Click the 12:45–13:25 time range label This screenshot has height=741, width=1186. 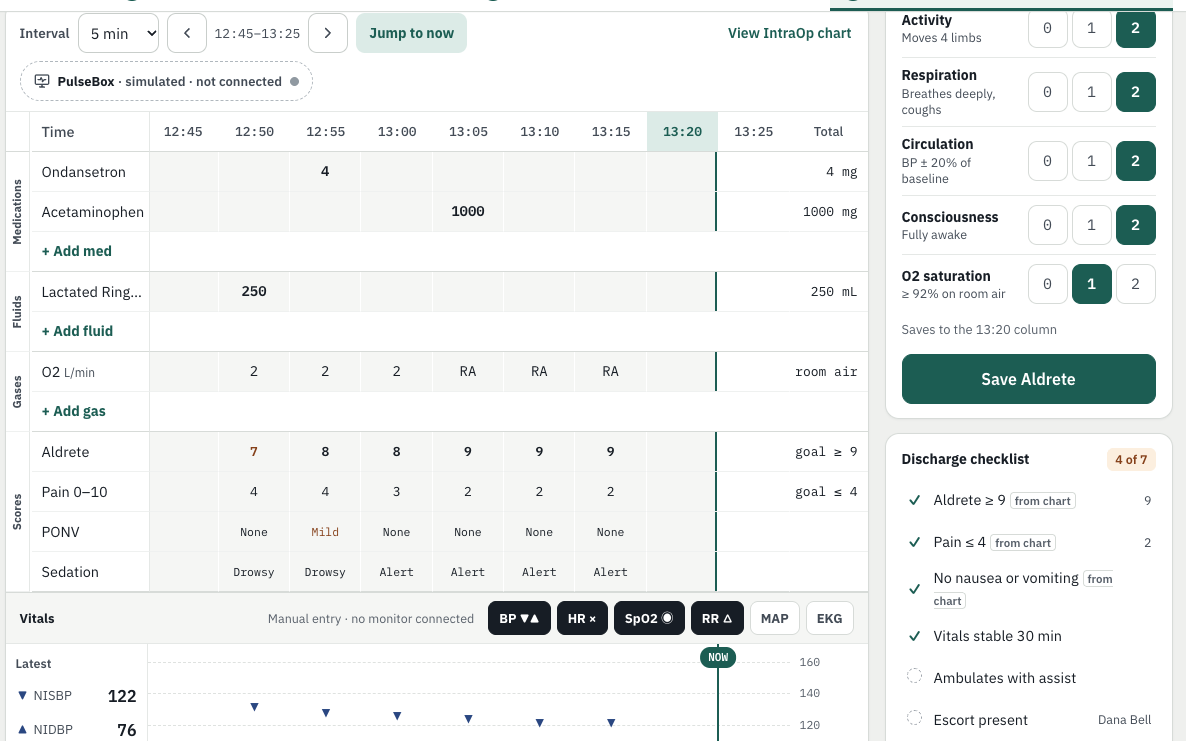[x=257, y=33]
